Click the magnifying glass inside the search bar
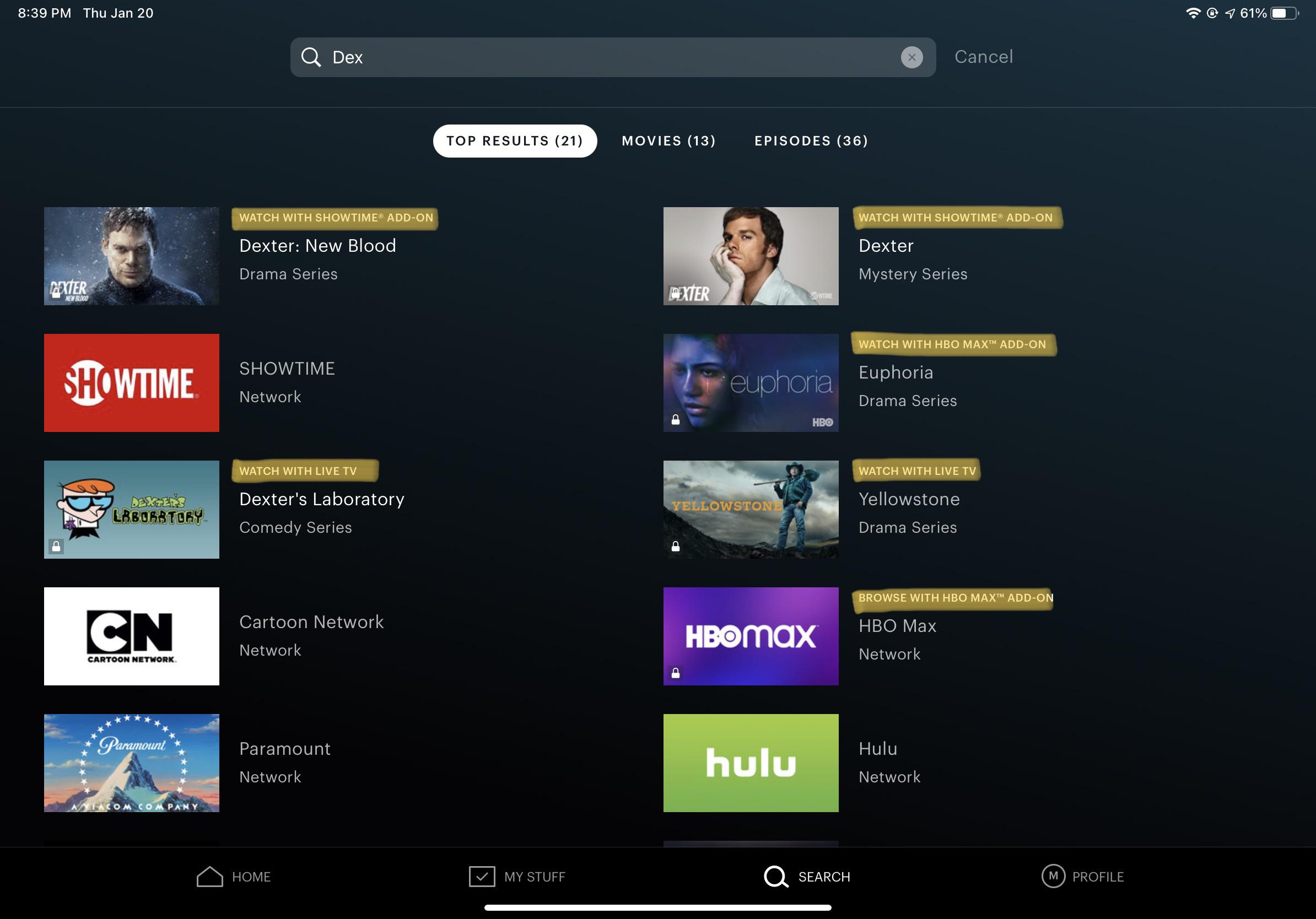 pos(311,57)
